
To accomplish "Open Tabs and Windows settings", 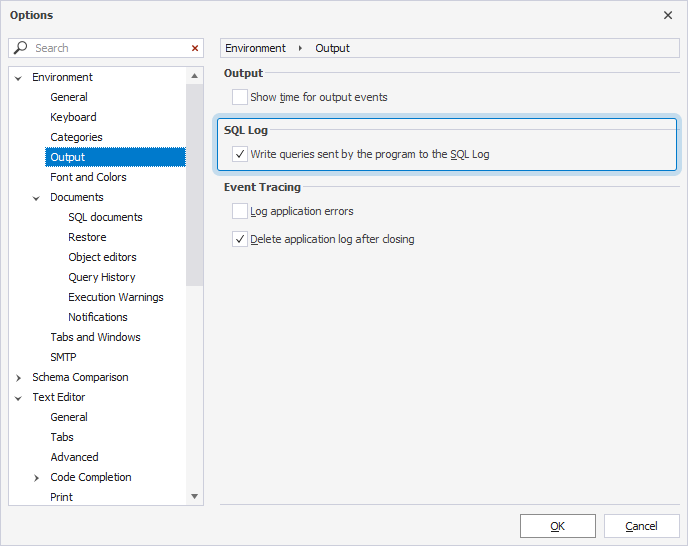I will tap(95, 337).
